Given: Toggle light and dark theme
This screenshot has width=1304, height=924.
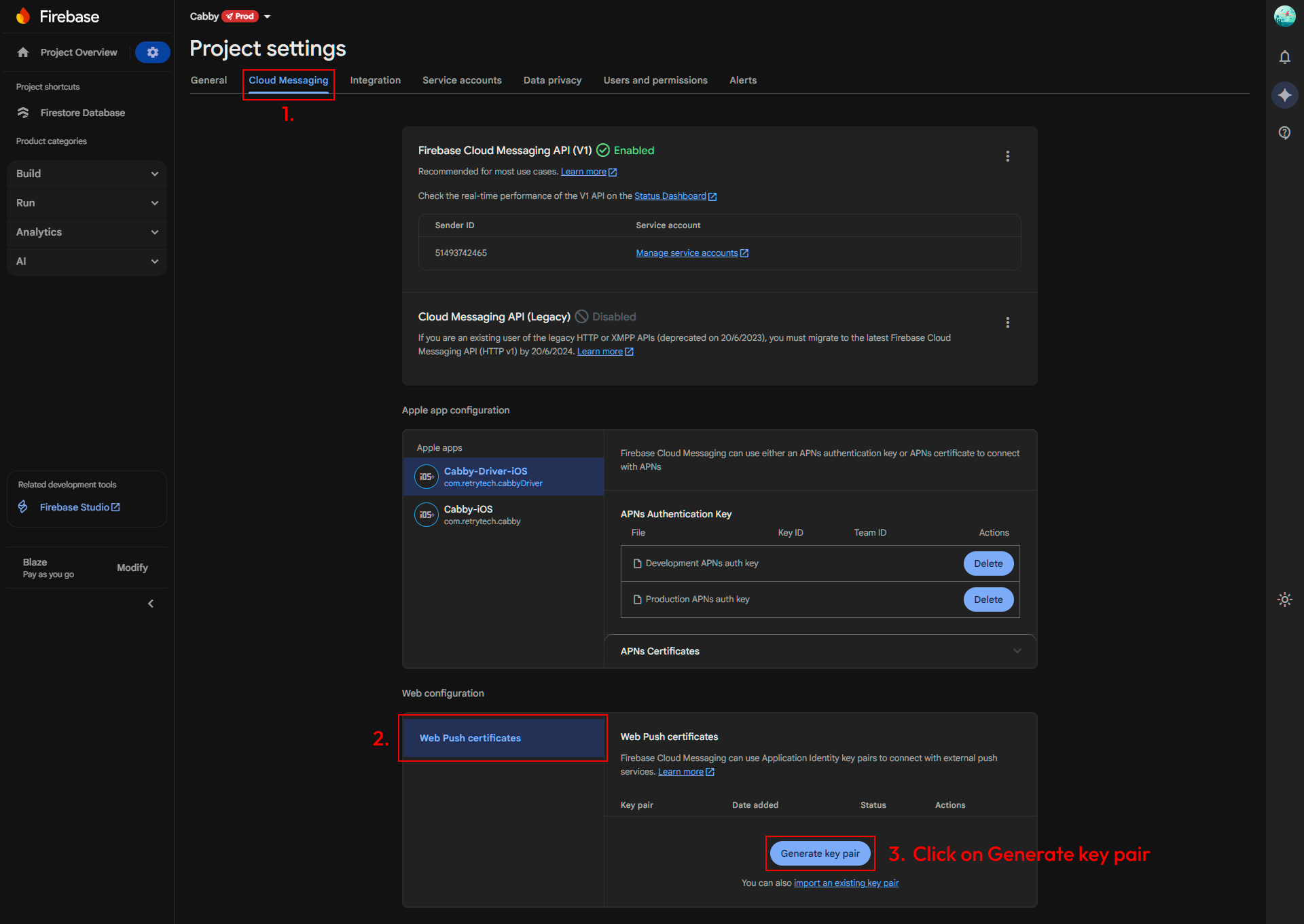Looking at the screenshot, I should tap(1285, 599).
